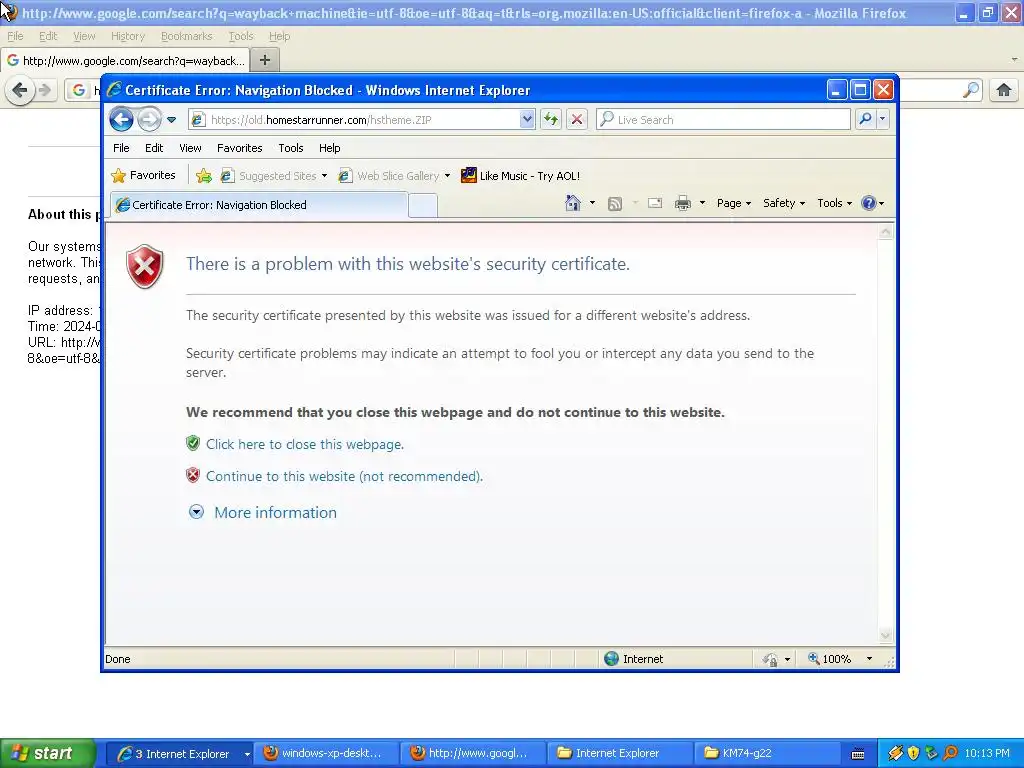Image resolution: width=1024 pixels, height=768 pixels.
Task: Click the IE Refresh button
Action: point(551,120)
